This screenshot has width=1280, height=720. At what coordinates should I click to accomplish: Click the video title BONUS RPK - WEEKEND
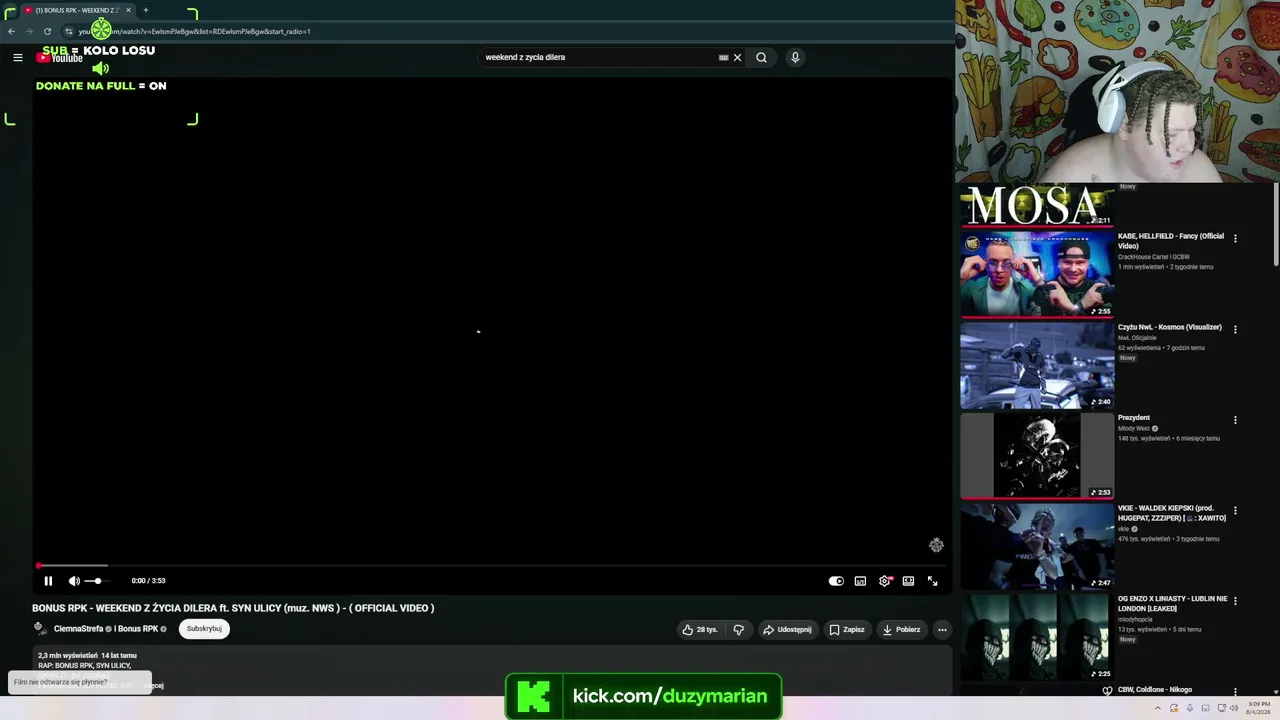[233, 608]
